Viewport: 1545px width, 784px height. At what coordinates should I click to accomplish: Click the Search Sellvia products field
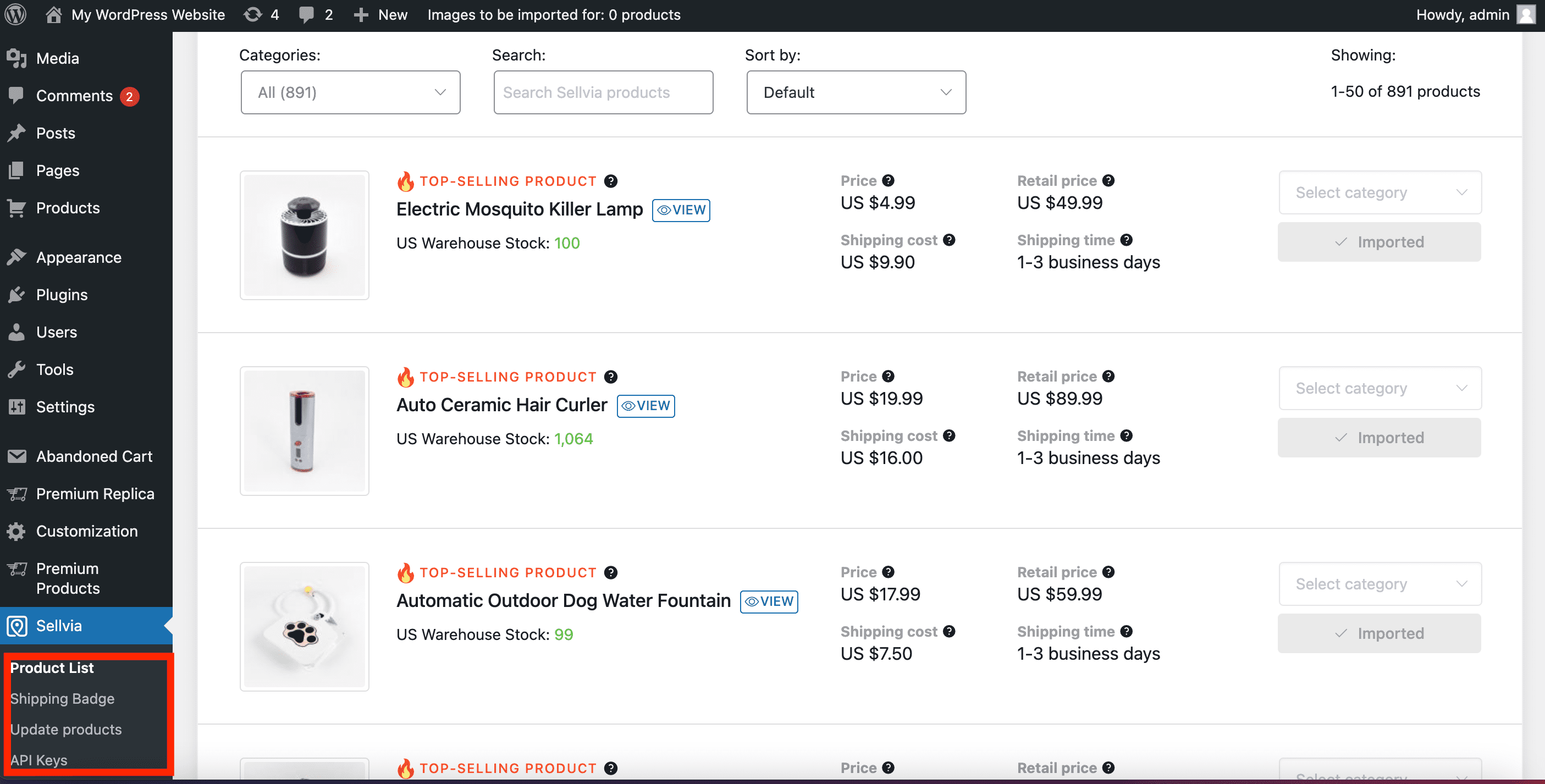click(603, 92)
